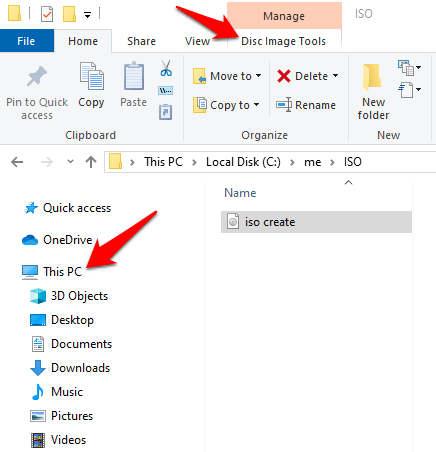The image size is (436, 452).
Task: Open the File menu
Action: pos(26,41)
